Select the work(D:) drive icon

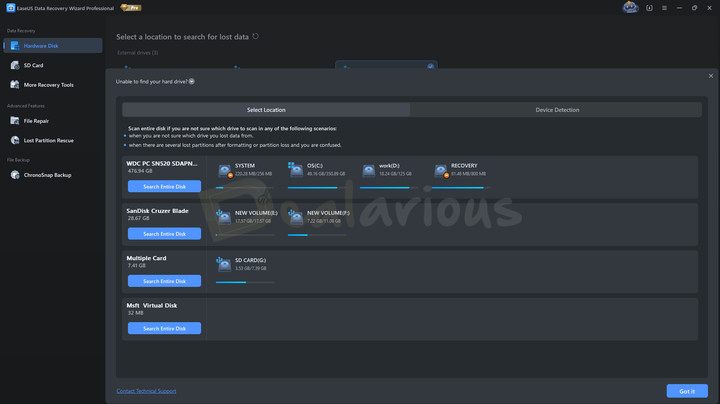368,170
